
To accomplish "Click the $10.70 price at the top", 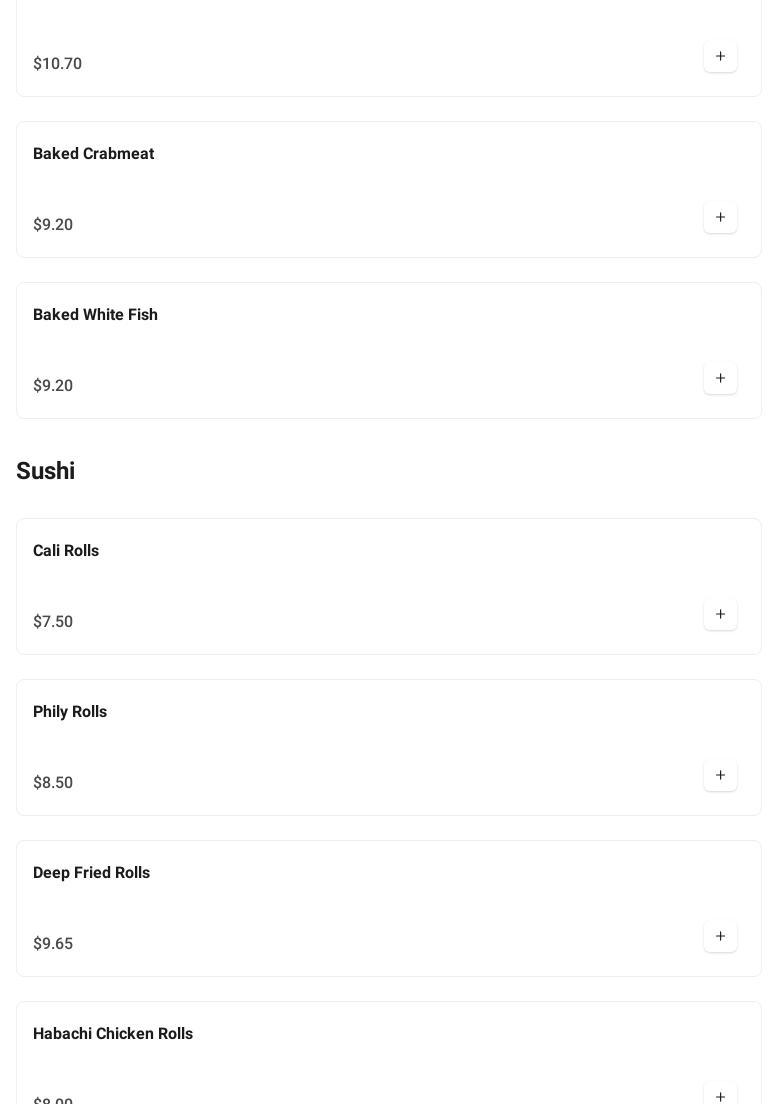I will coord(57,64).
